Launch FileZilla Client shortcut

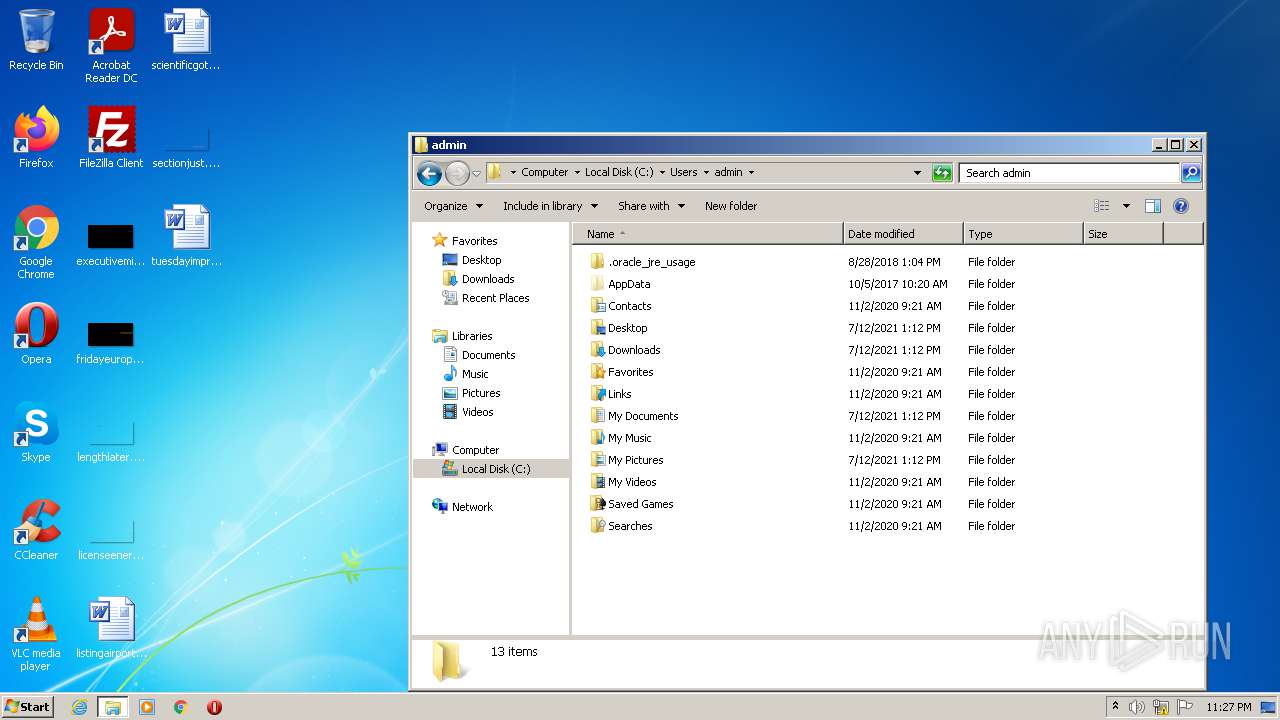click(111, 138)
